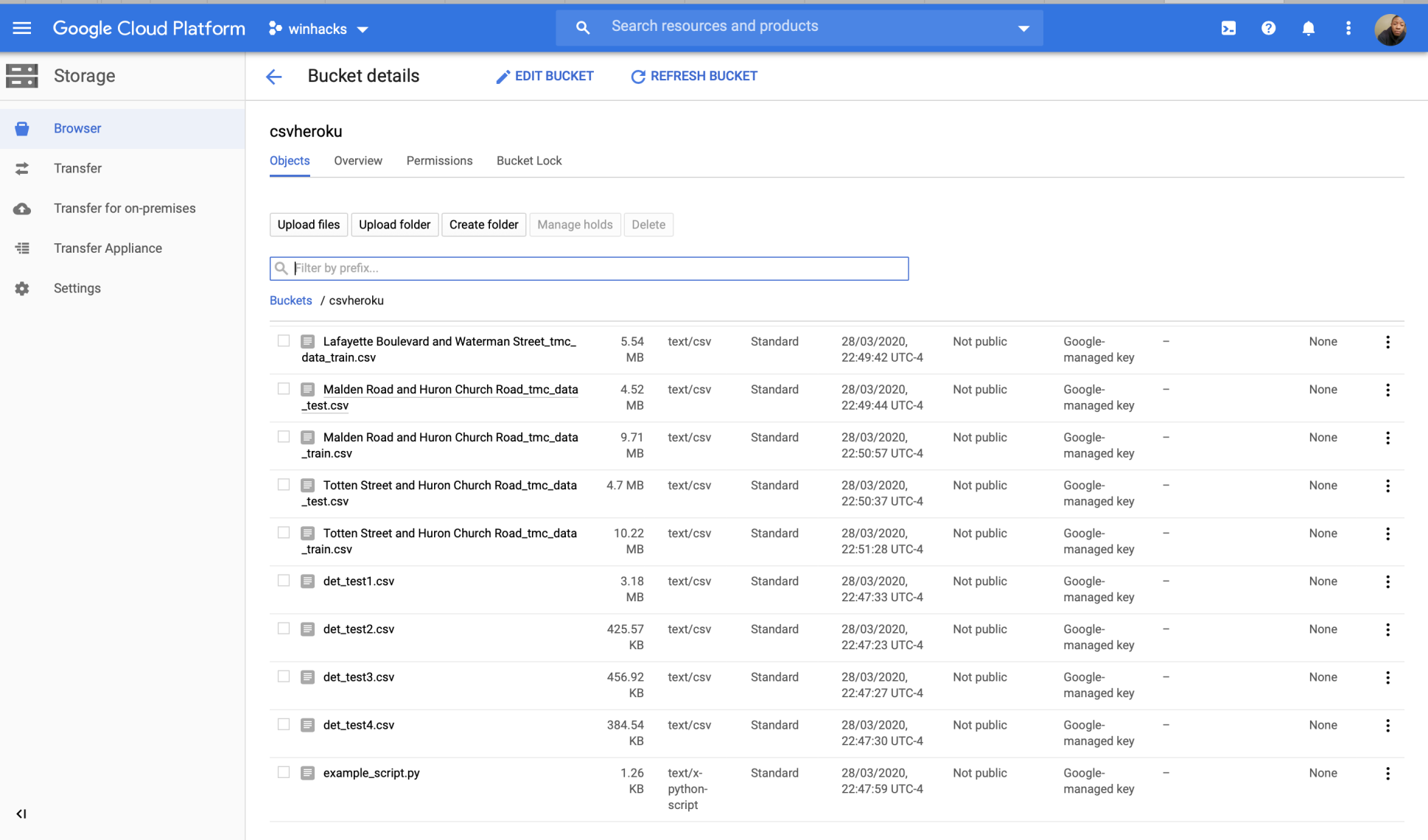Tick the Lafayette Boulevard train csv checkbox
This screenshot has width=1428, height=840.
284,341
